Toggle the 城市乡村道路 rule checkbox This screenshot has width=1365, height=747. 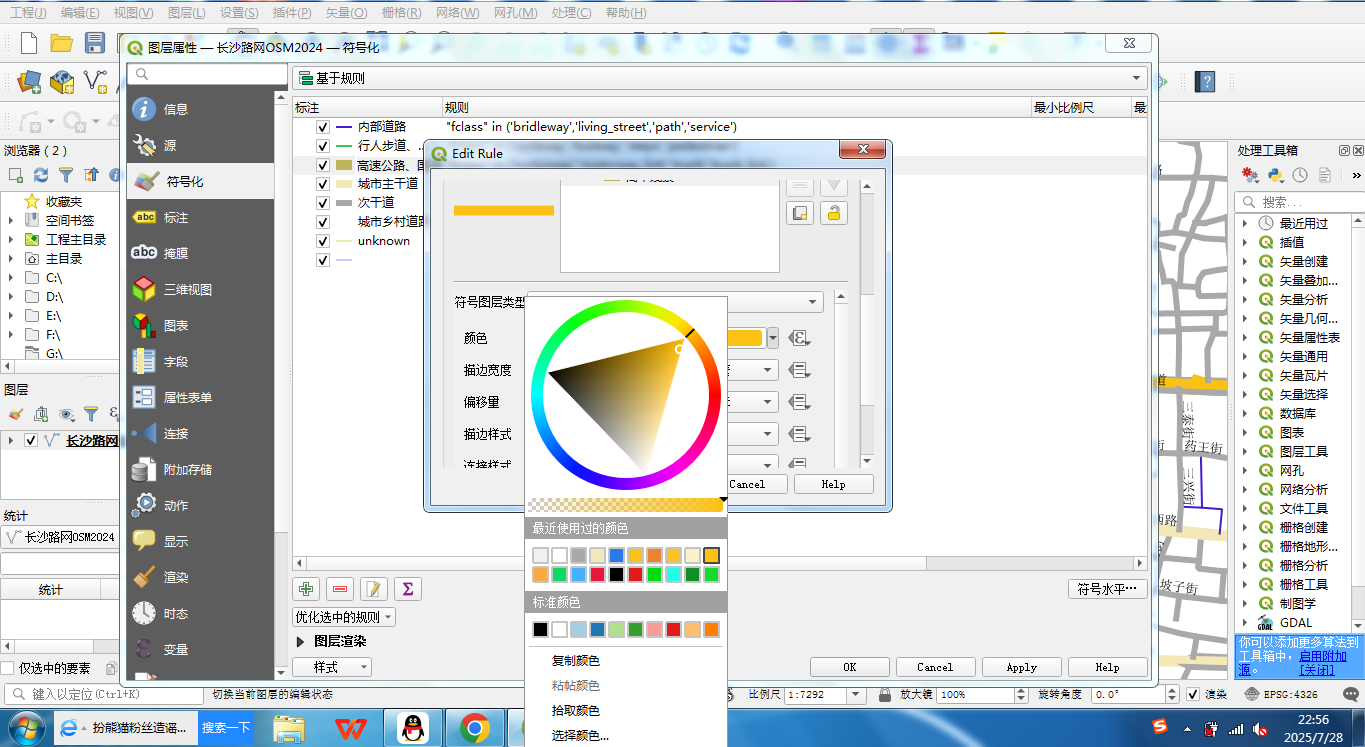click(x=323, y=222)
